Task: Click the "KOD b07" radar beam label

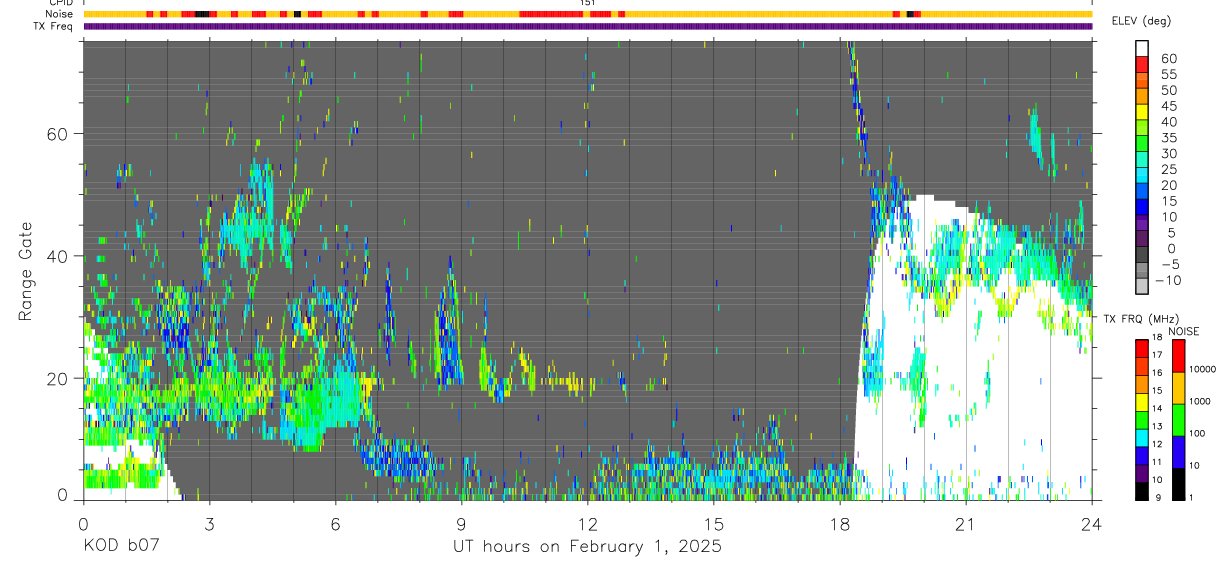Action: (x=120, y=547)
